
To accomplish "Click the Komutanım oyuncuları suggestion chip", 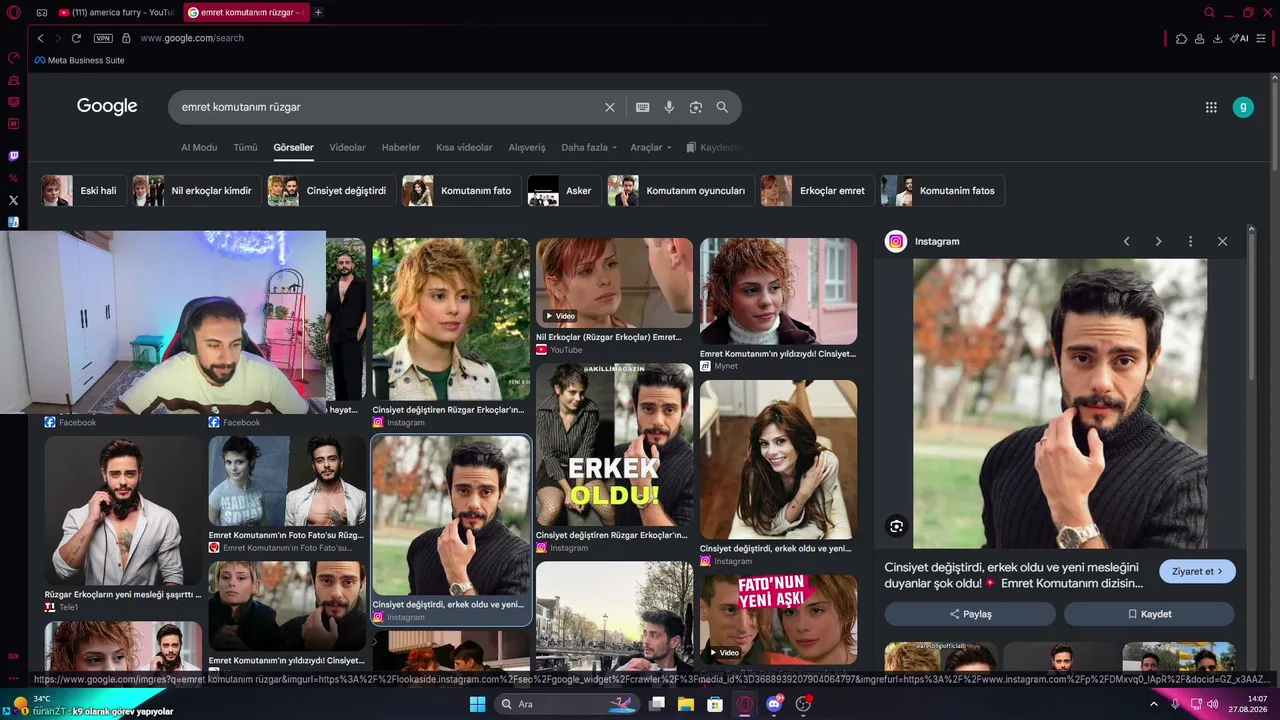I will tap(681, 191).
